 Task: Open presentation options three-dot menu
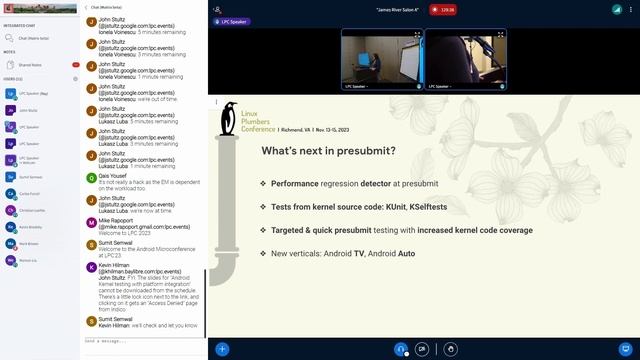point(216,102)
